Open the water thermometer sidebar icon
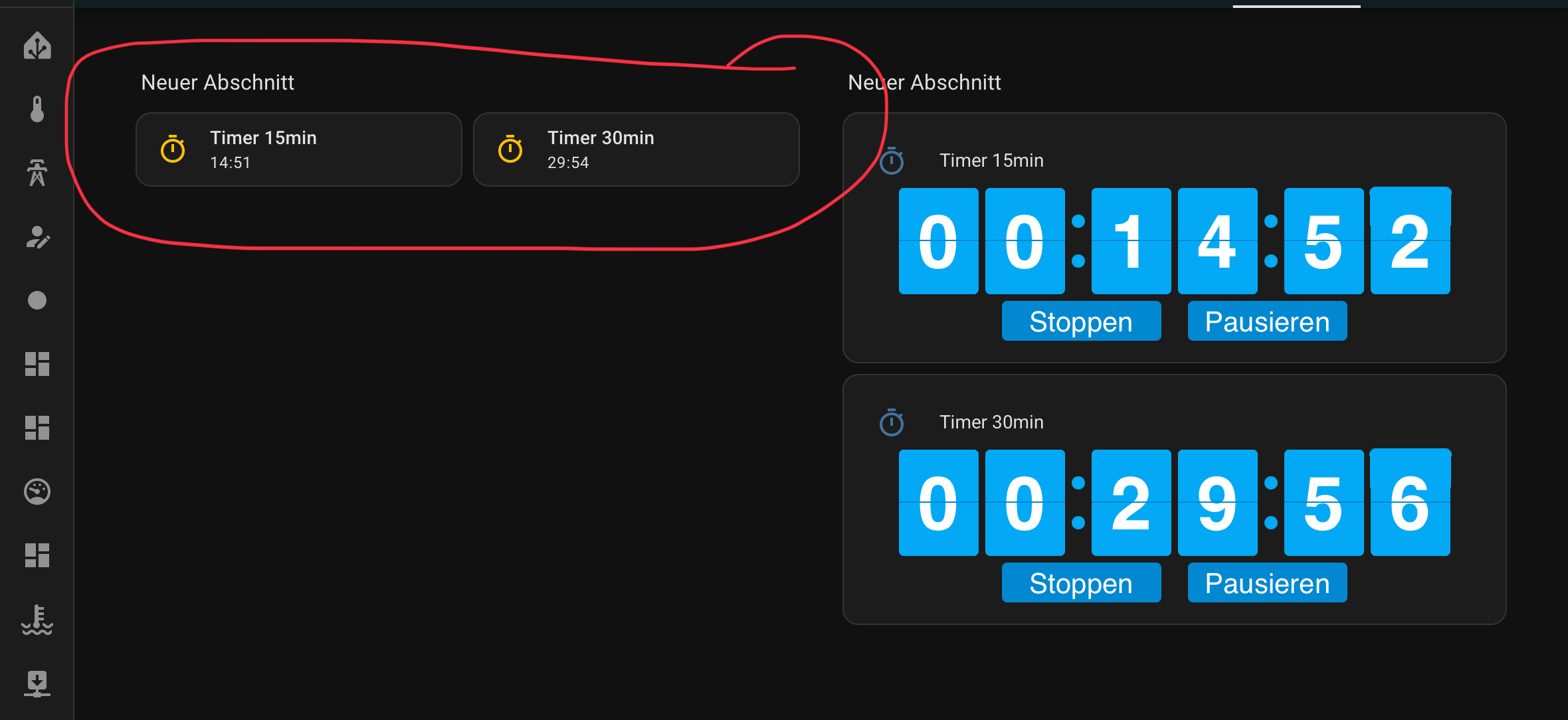This screenshot has width=1568, height=720. [x=37, y=619]
